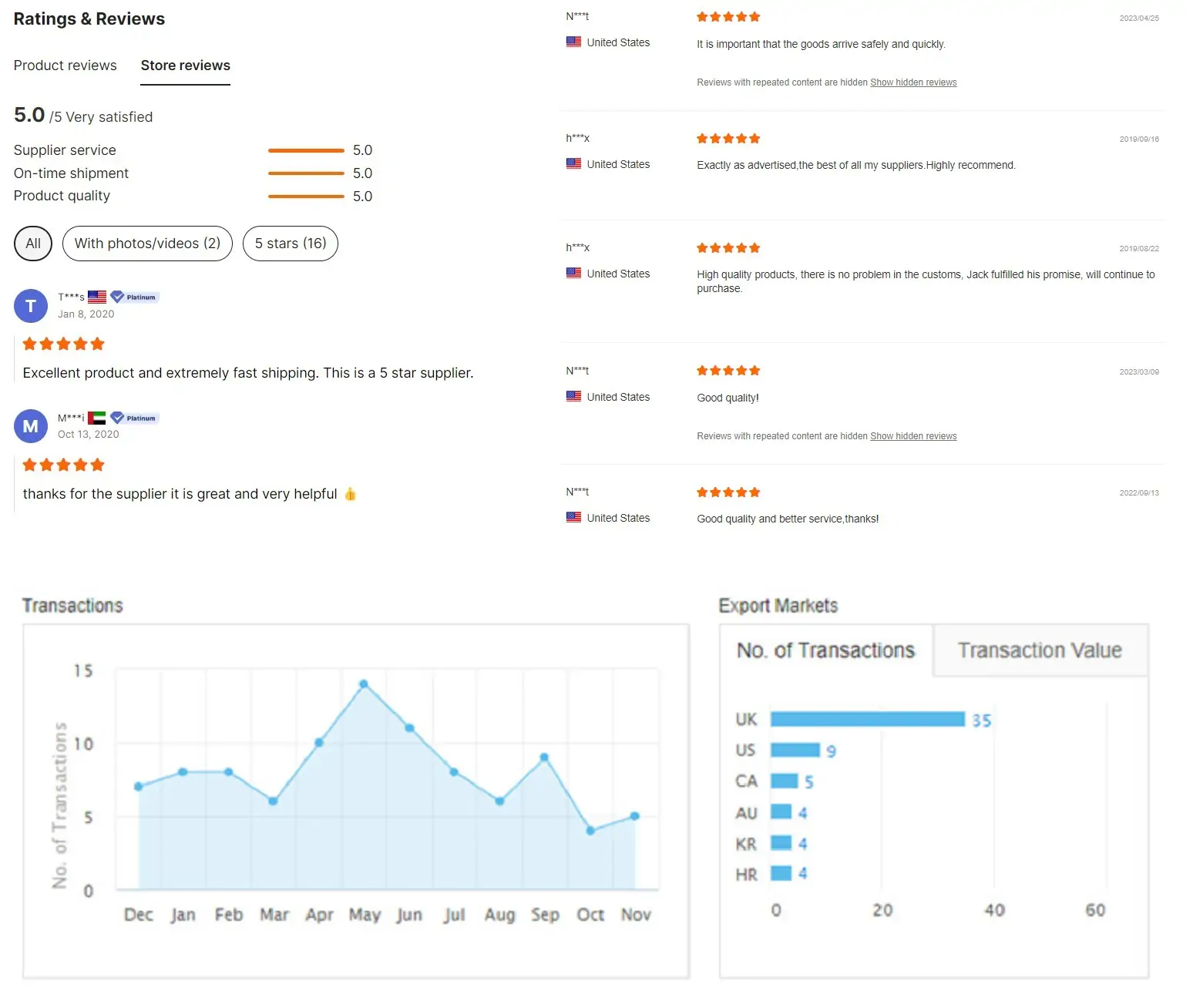
Task: Click the fifth star on N***t's review
Action: (x=755, y=16)
